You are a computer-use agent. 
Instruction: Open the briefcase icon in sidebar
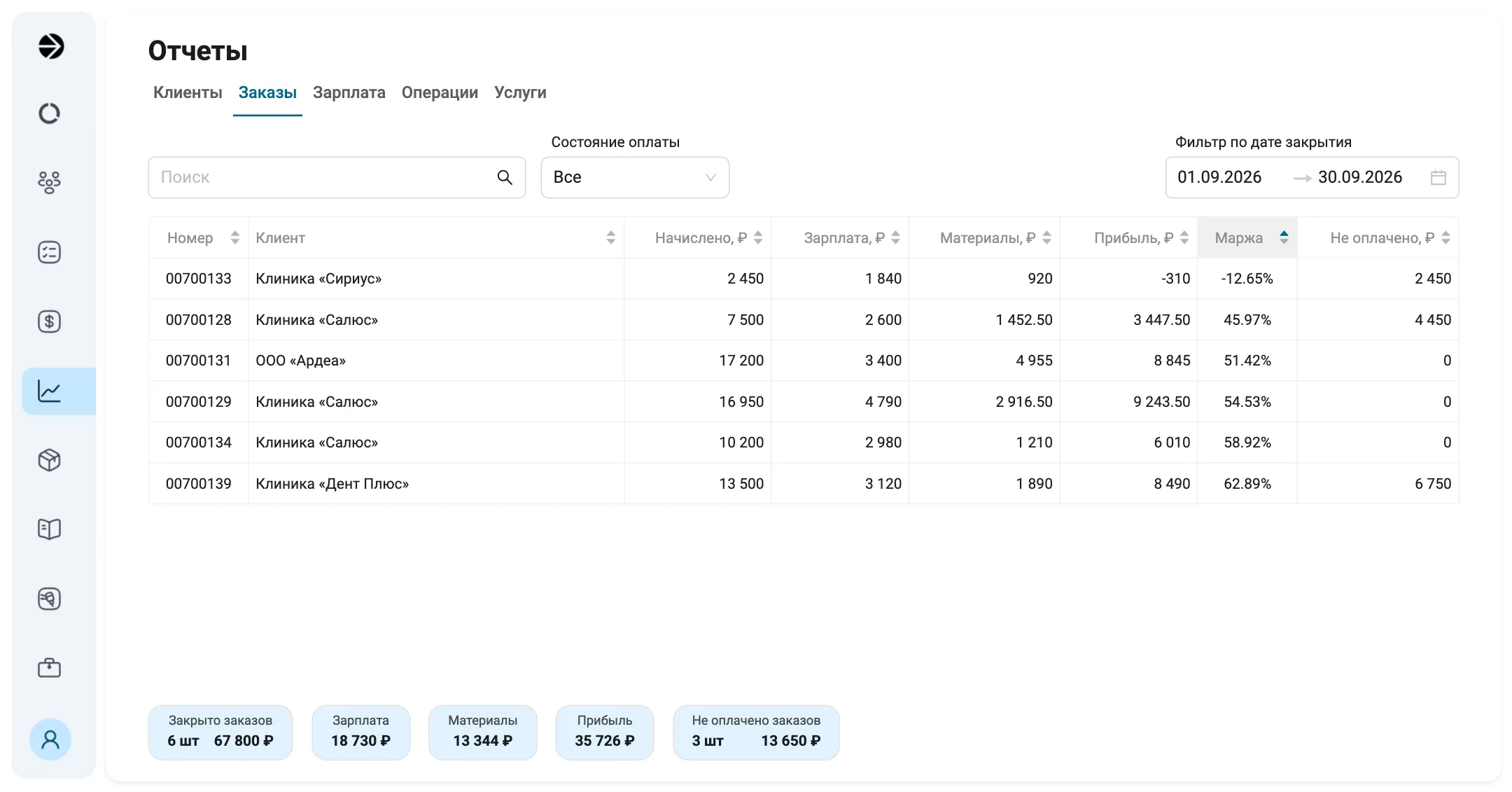tap(49, 667)
